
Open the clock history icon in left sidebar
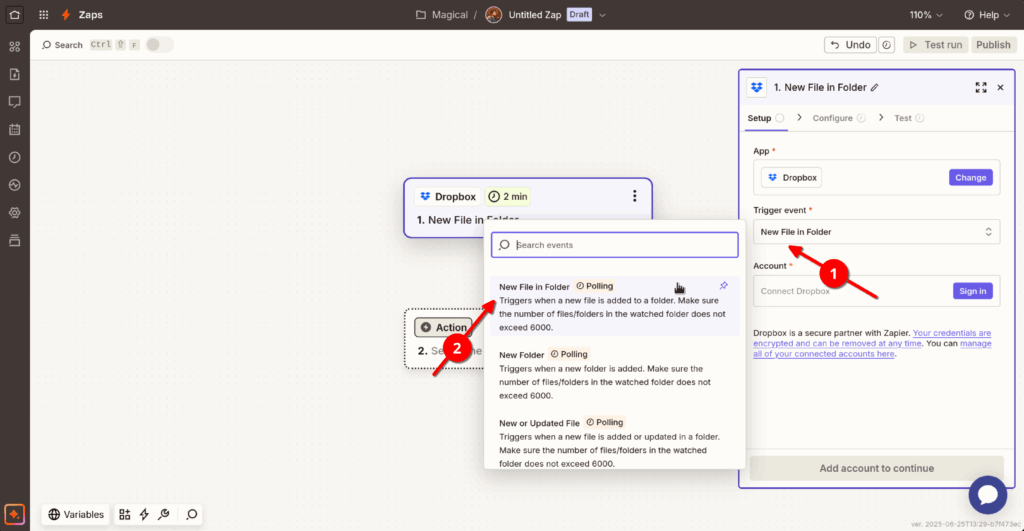[x=14, y=157]
